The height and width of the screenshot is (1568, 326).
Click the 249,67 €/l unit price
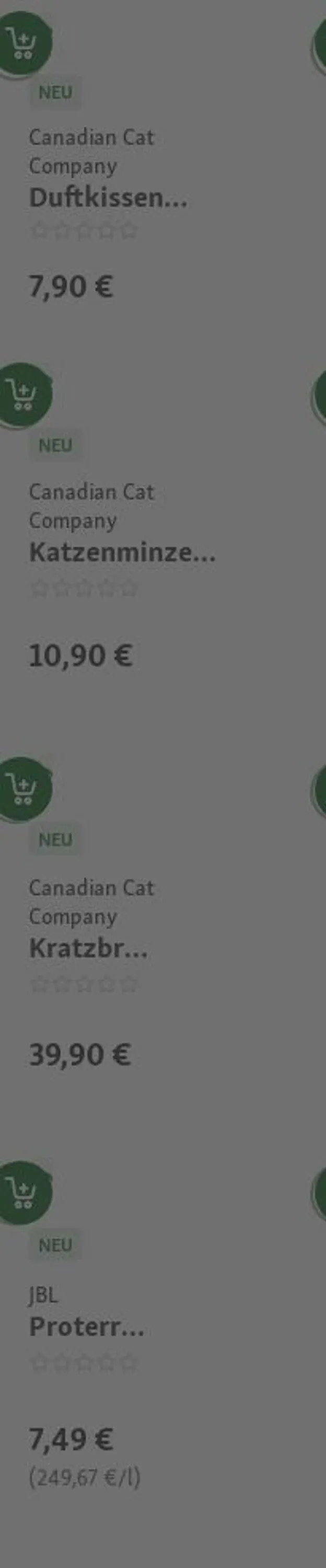85,1477
